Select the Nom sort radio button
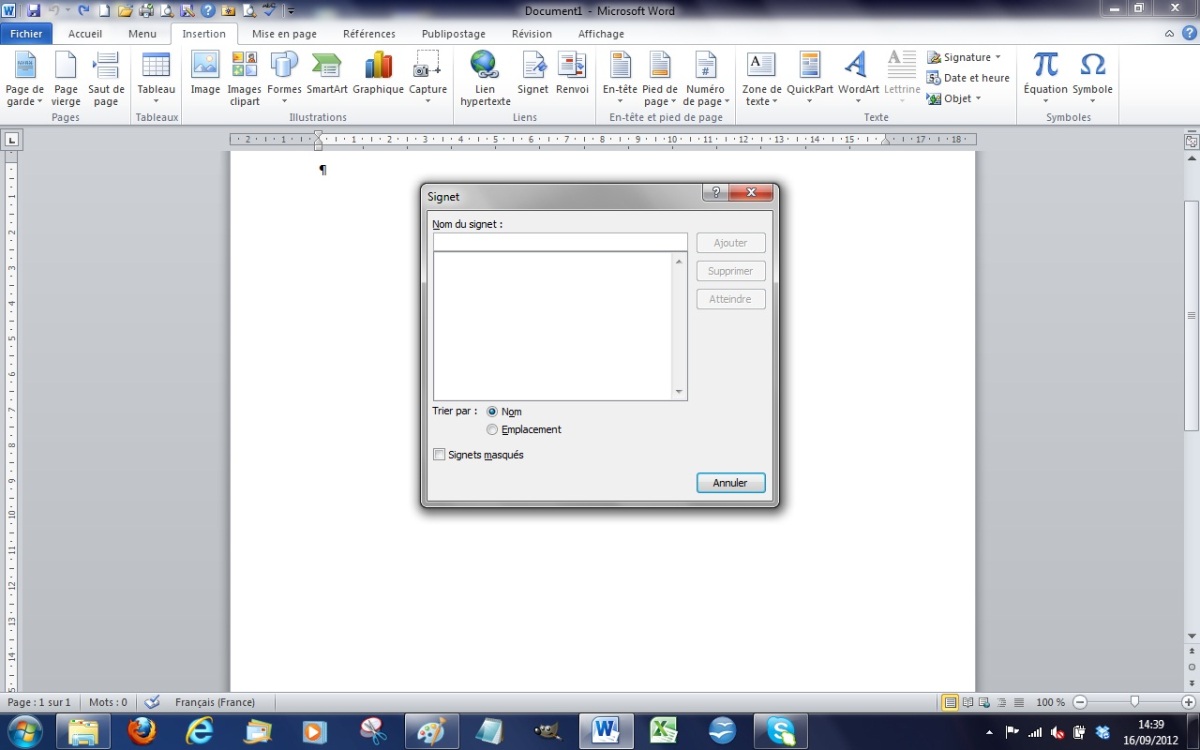The image size is (1200, 750). 492,411
